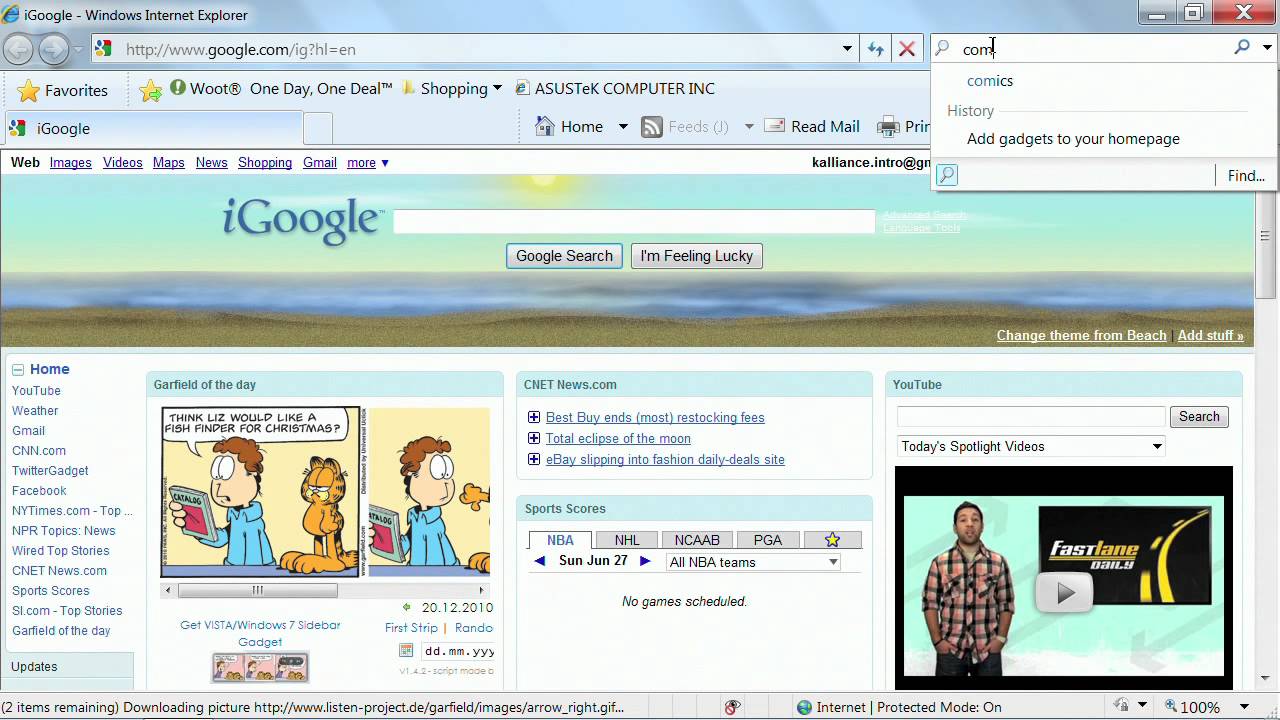This screenshot has width=1280, height=720.
Task: Click First Strip link in Garfield gadget
Action: [411, 628]
